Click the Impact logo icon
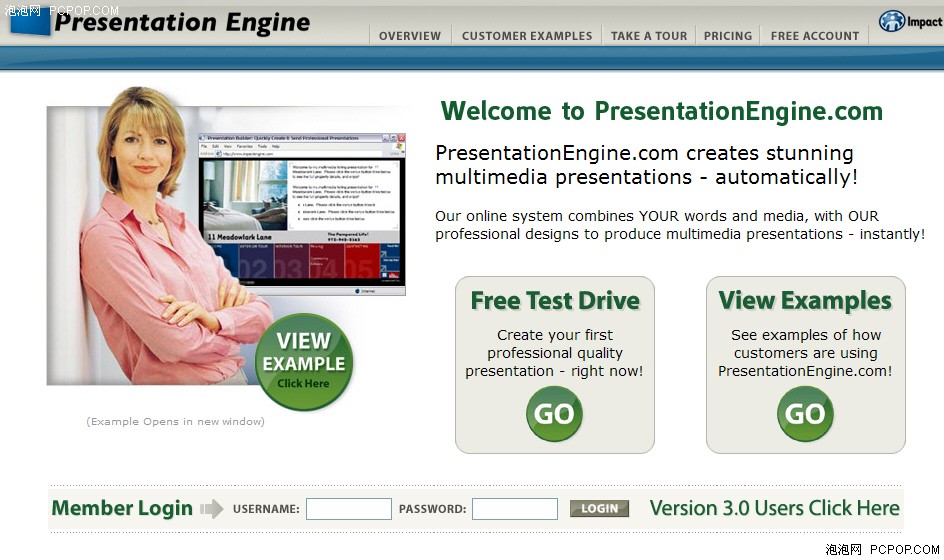Viewport: 944px width, 560px height. click(x=892, y=21)
